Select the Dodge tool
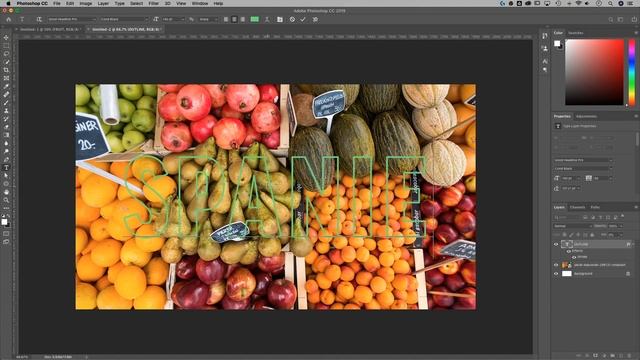The image size is (640, 360). (x=6, y=152)
